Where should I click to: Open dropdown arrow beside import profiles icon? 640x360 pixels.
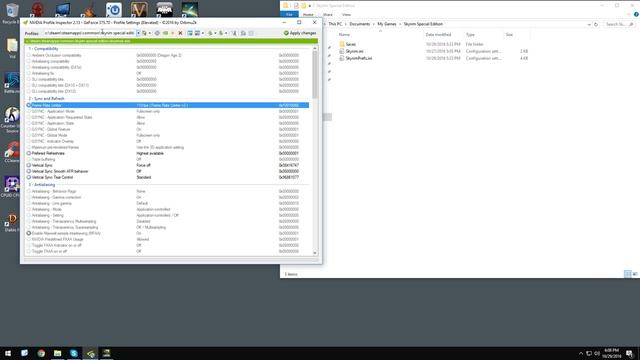(226, 33)
